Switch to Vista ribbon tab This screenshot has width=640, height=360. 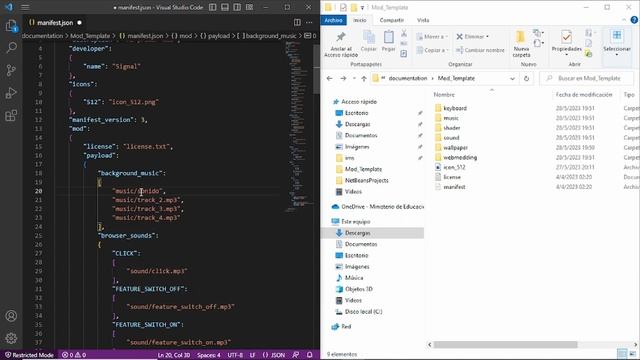point(423,20)
